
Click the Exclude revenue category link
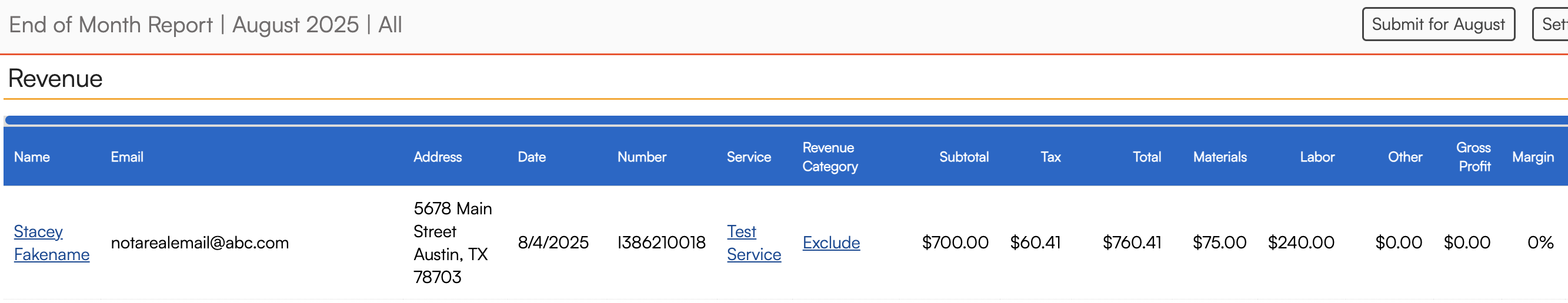[x=831, y=243]
